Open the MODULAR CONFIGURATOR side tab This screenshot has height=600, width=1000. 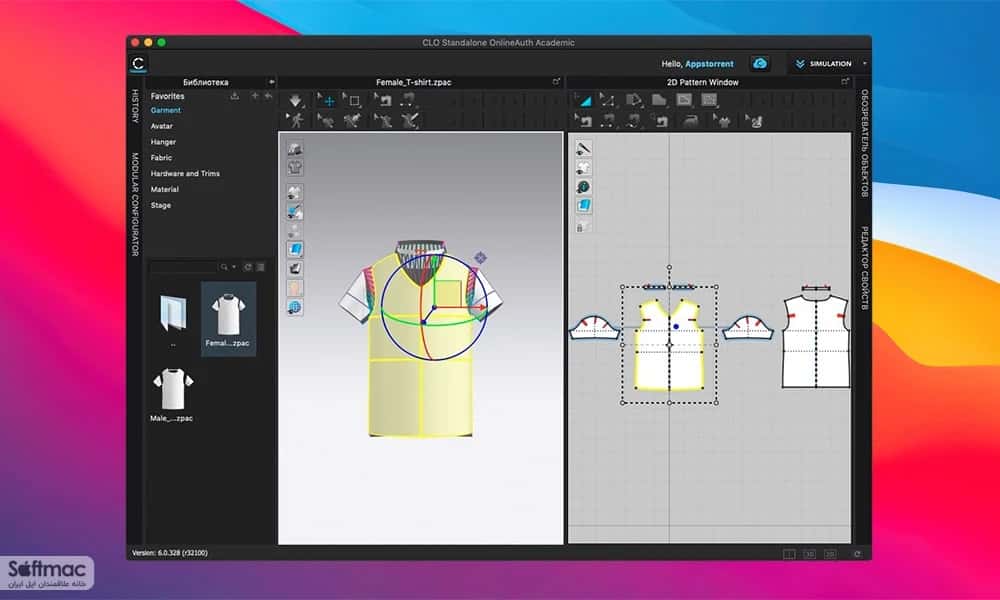(135, 204)
